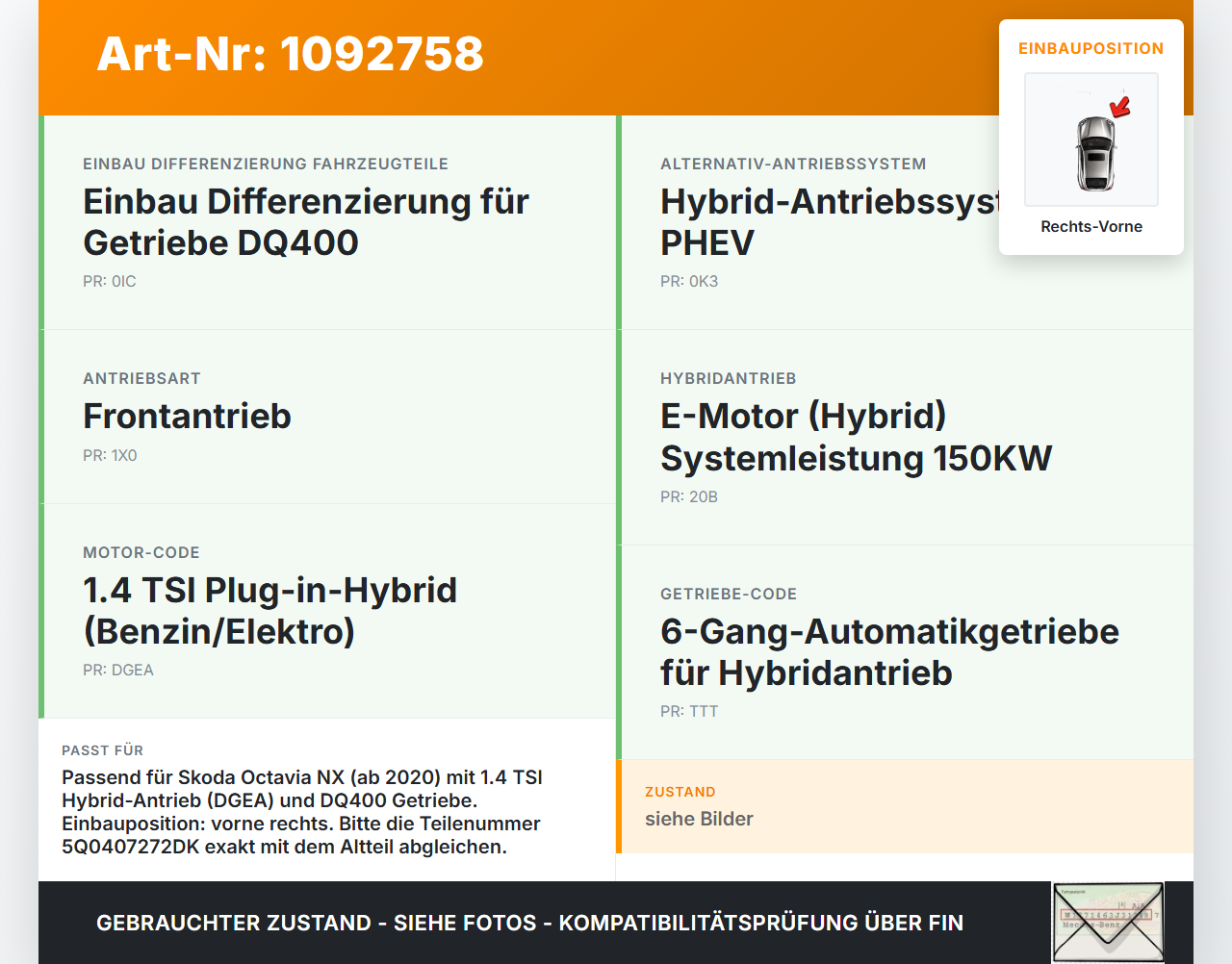Click the GEBRAUCHTER ZUSTAND footer banner text
This screenshot has height=964, width=1232.
coord(529,923)
